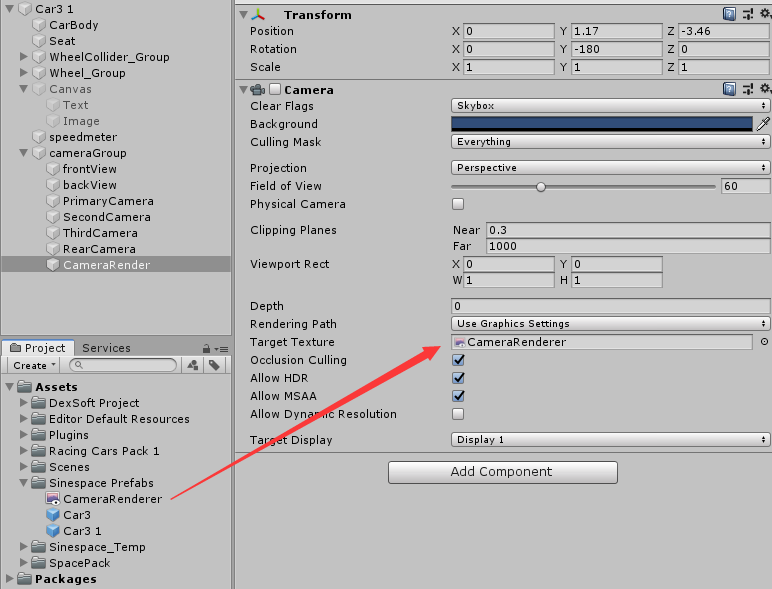Expand Wheel_Group in hierarchy

point(23,72)
